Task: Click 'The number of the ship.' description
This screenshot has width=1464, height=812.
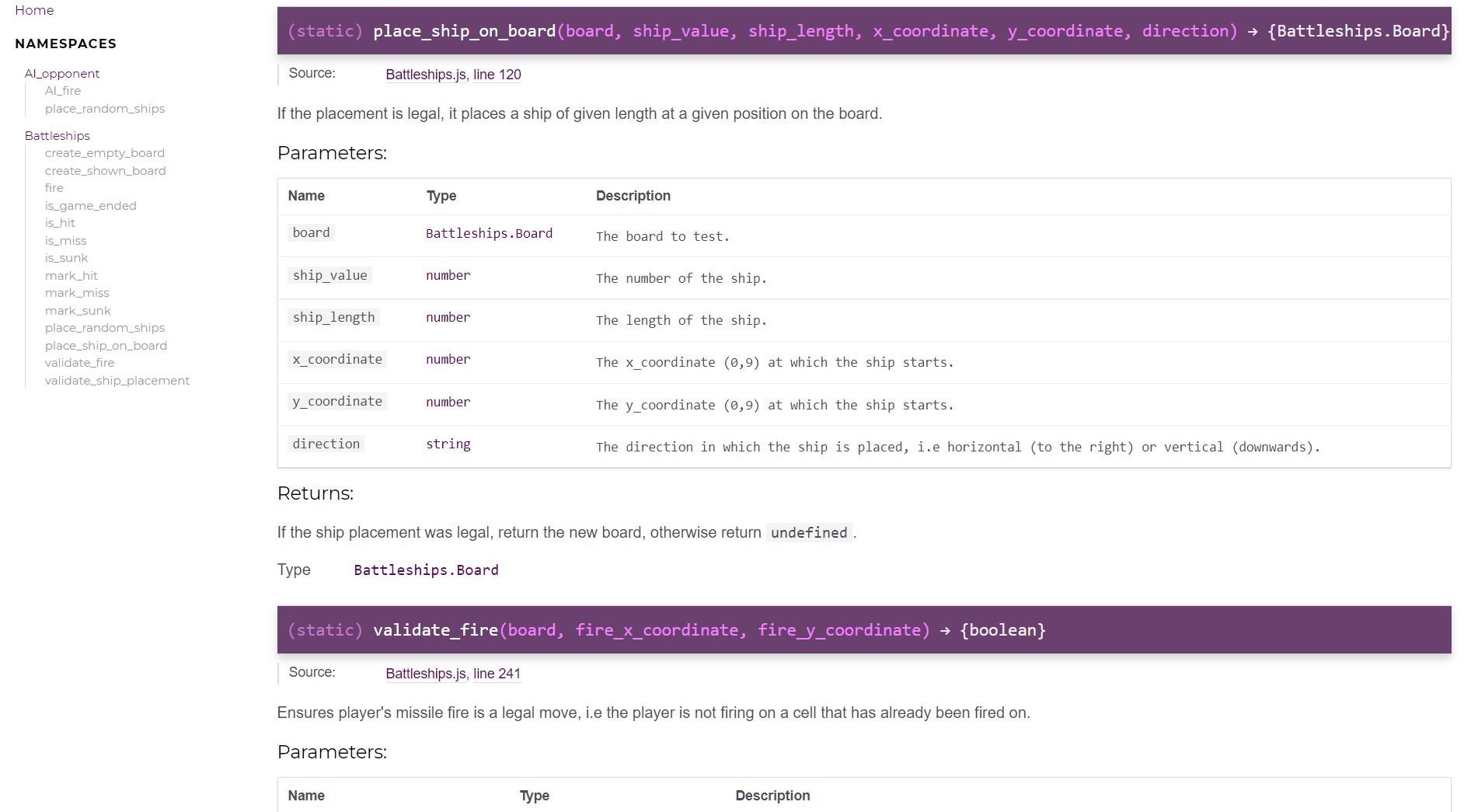Action: pos(681,278)
